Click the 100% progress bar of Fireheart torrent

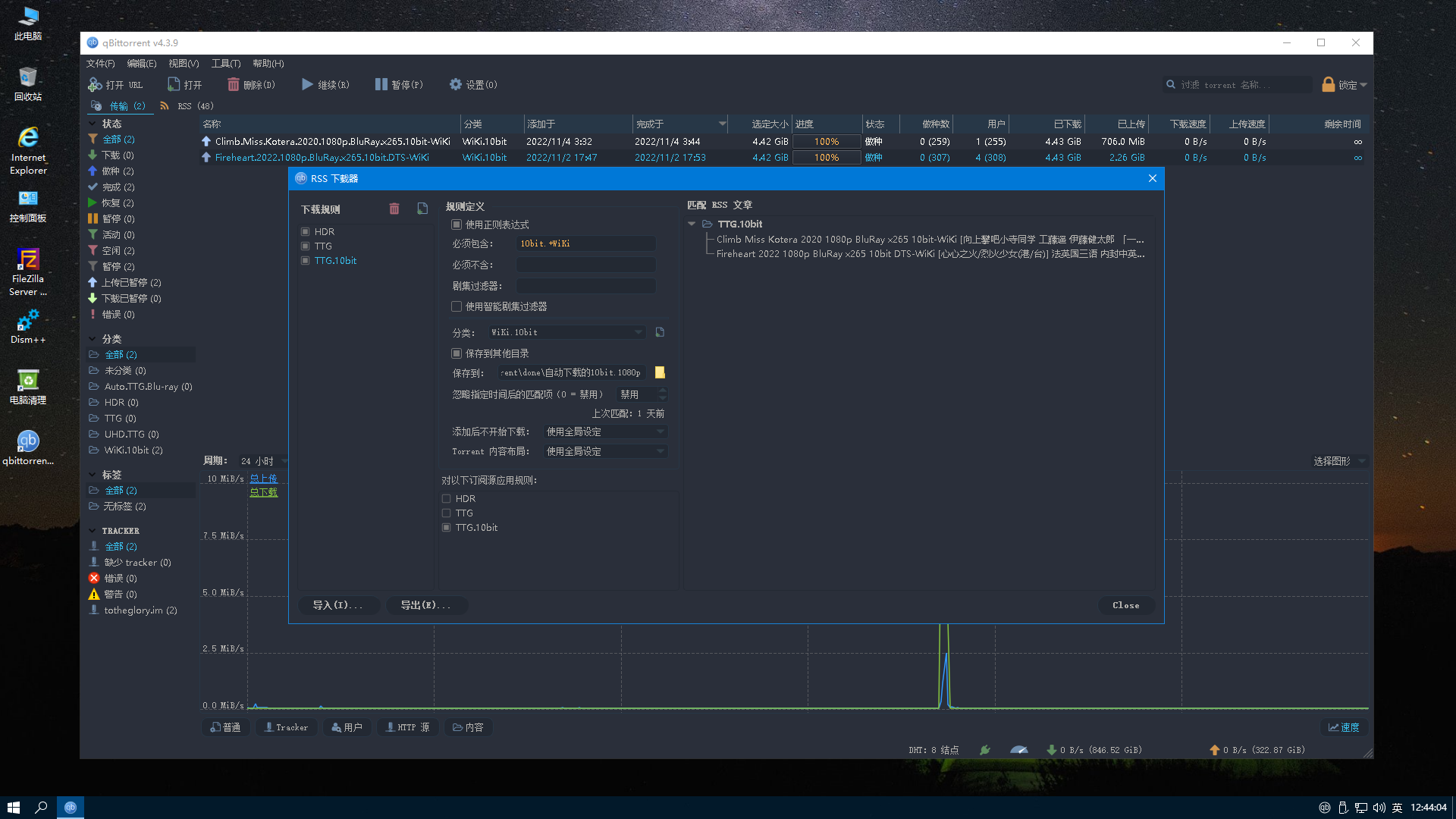point(827,158)
